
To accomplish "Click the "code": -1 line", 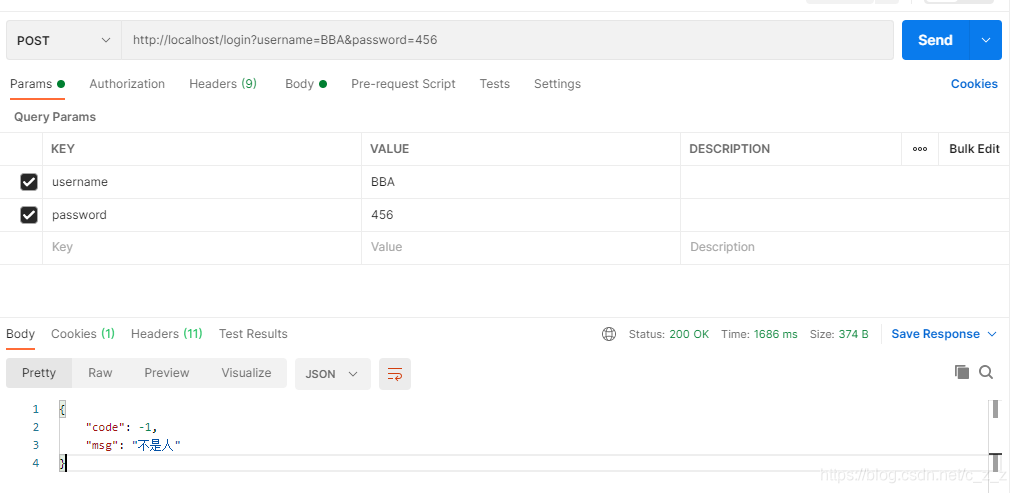I will pyautogui.click(x=122, y=427).
